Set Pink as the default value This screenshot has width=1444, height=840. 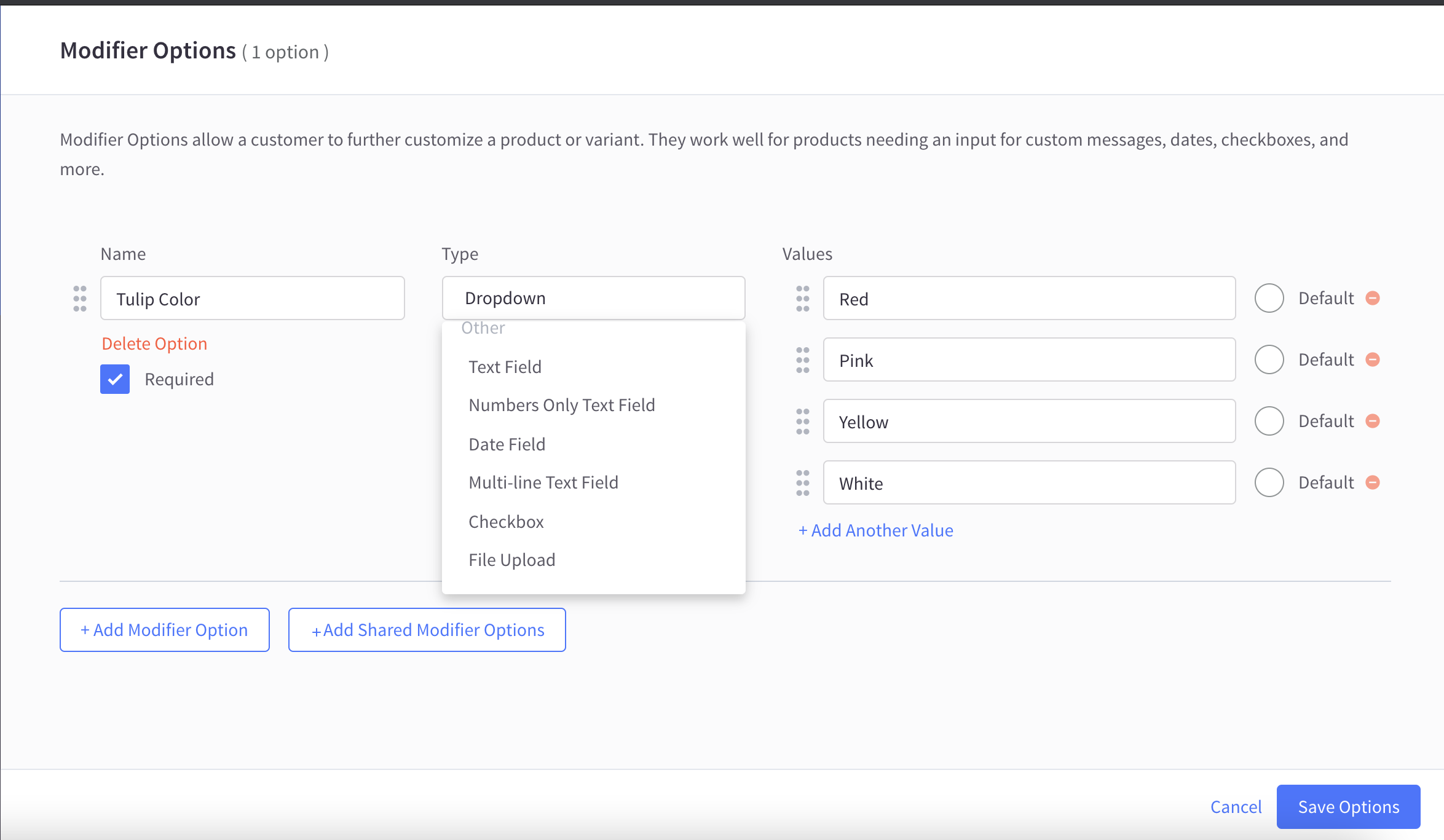coord(1269,359)
